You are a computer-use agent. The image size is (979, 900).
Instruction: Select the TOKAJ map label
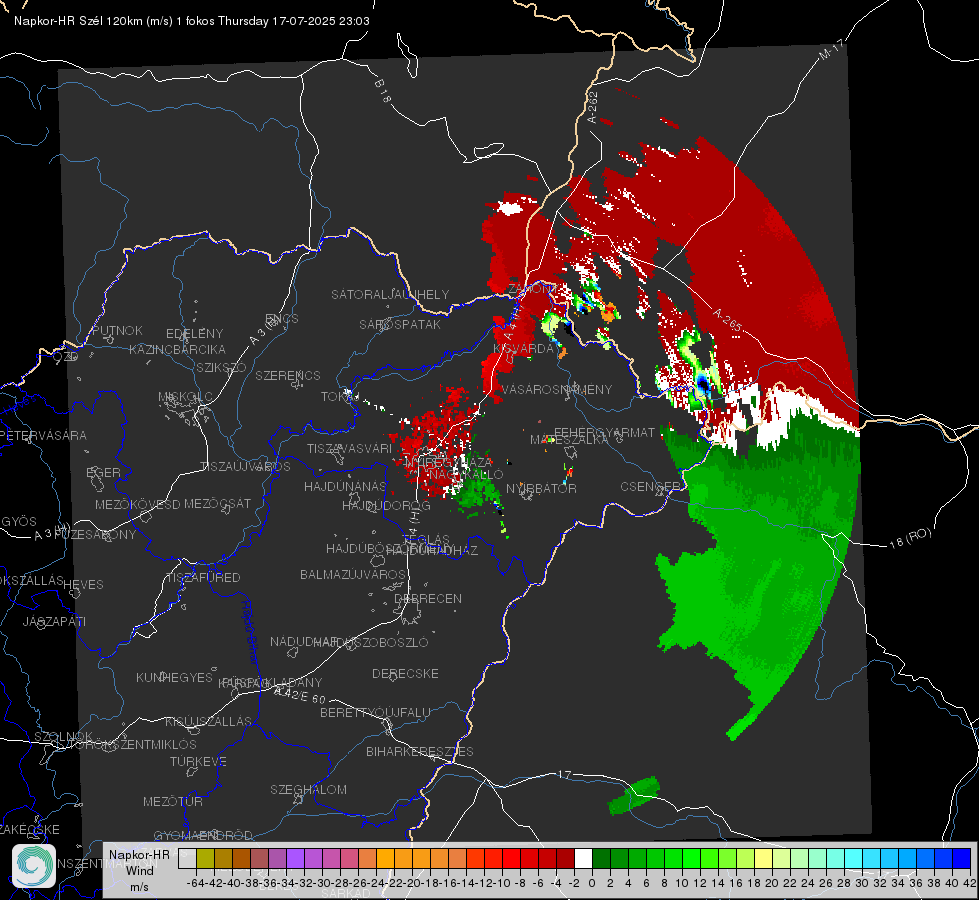(x=340, y=397)
